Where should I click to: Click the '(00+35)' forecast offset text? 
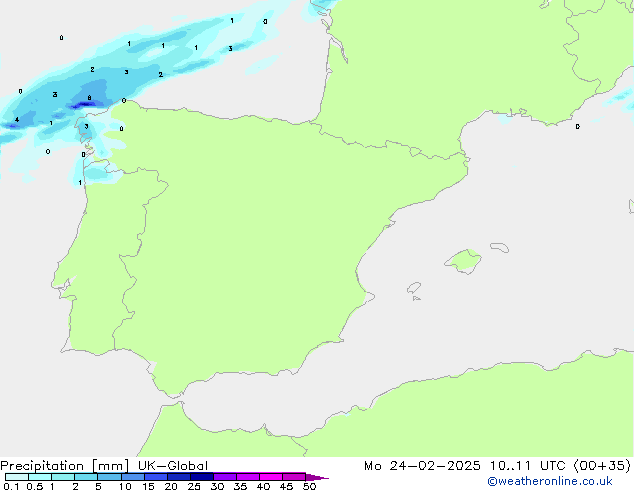coord(602,466)
